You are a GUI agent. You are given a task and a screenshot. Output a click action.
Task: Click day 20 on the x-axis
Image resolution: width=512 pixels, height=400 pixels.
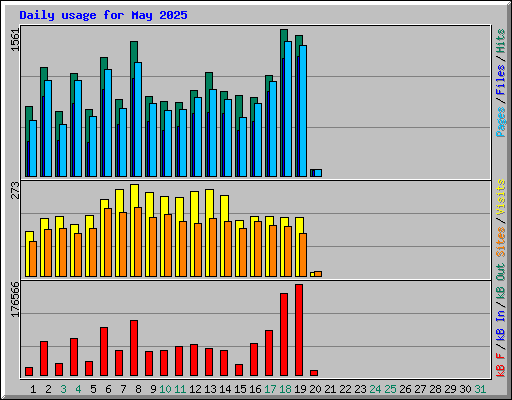[x=315, y=389]
